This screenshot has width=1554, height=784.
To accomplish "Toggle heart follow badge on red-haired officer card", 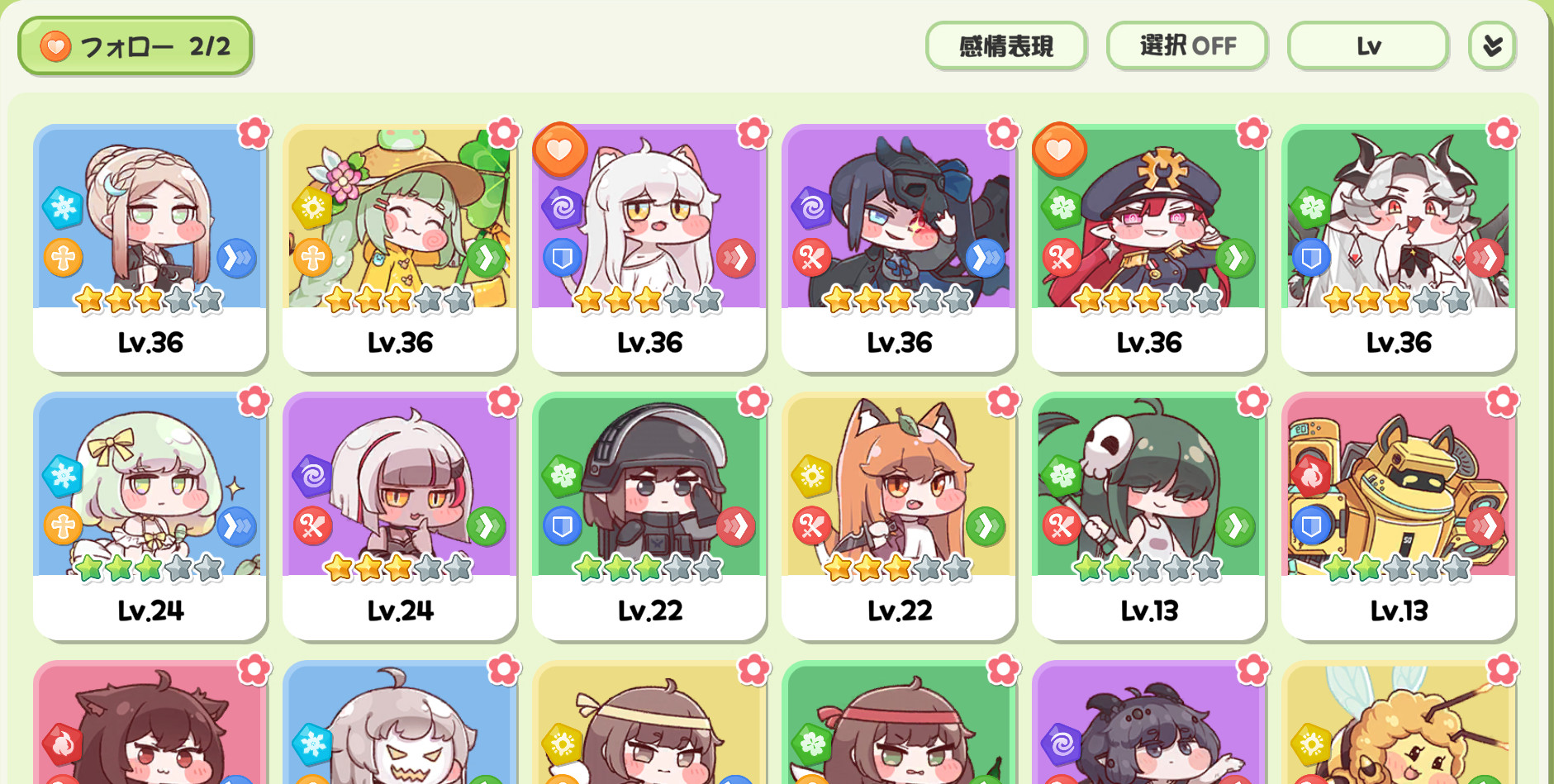I will pyautogui.click(x=1058, y=150).
